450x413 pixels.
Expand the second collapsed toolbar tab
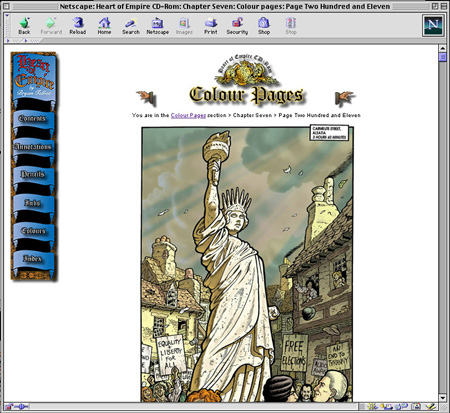(x=32, y=41)
